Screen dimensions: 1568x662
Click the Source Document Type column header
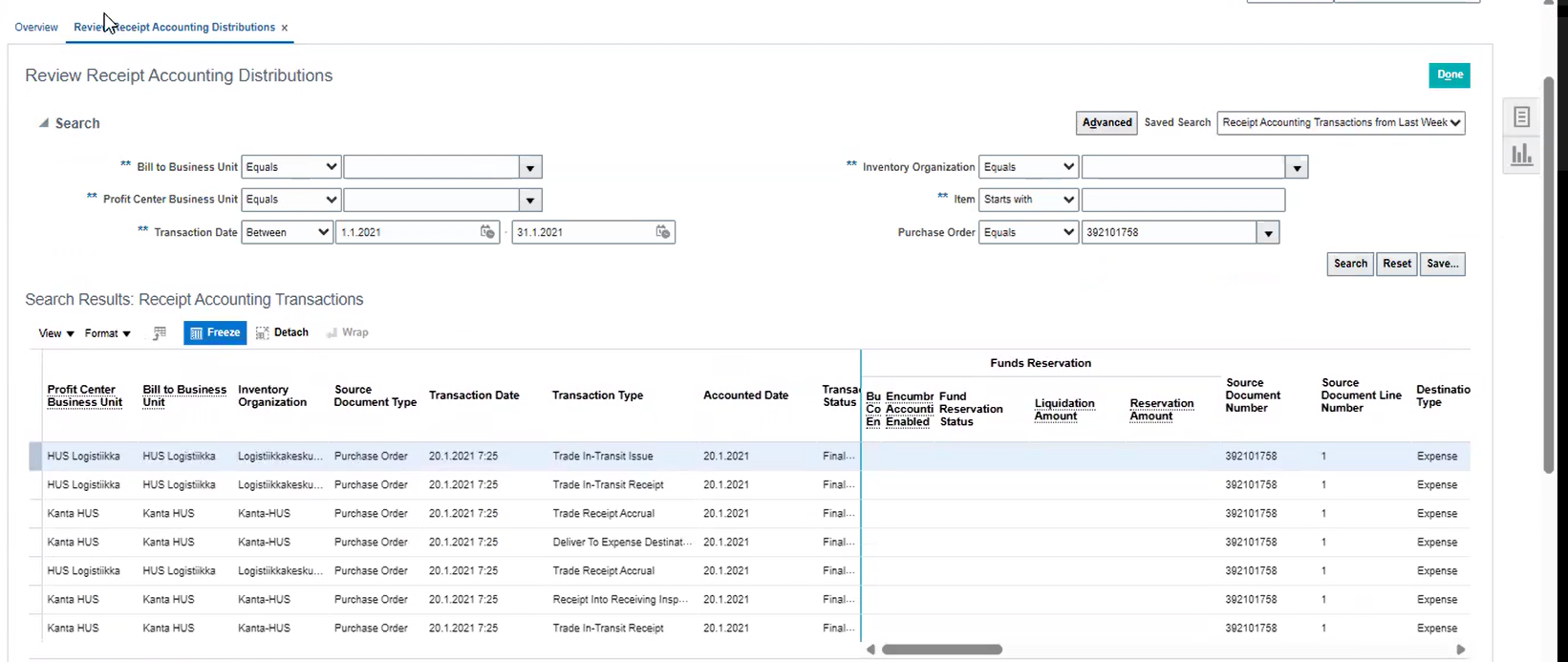pos(376,395)
